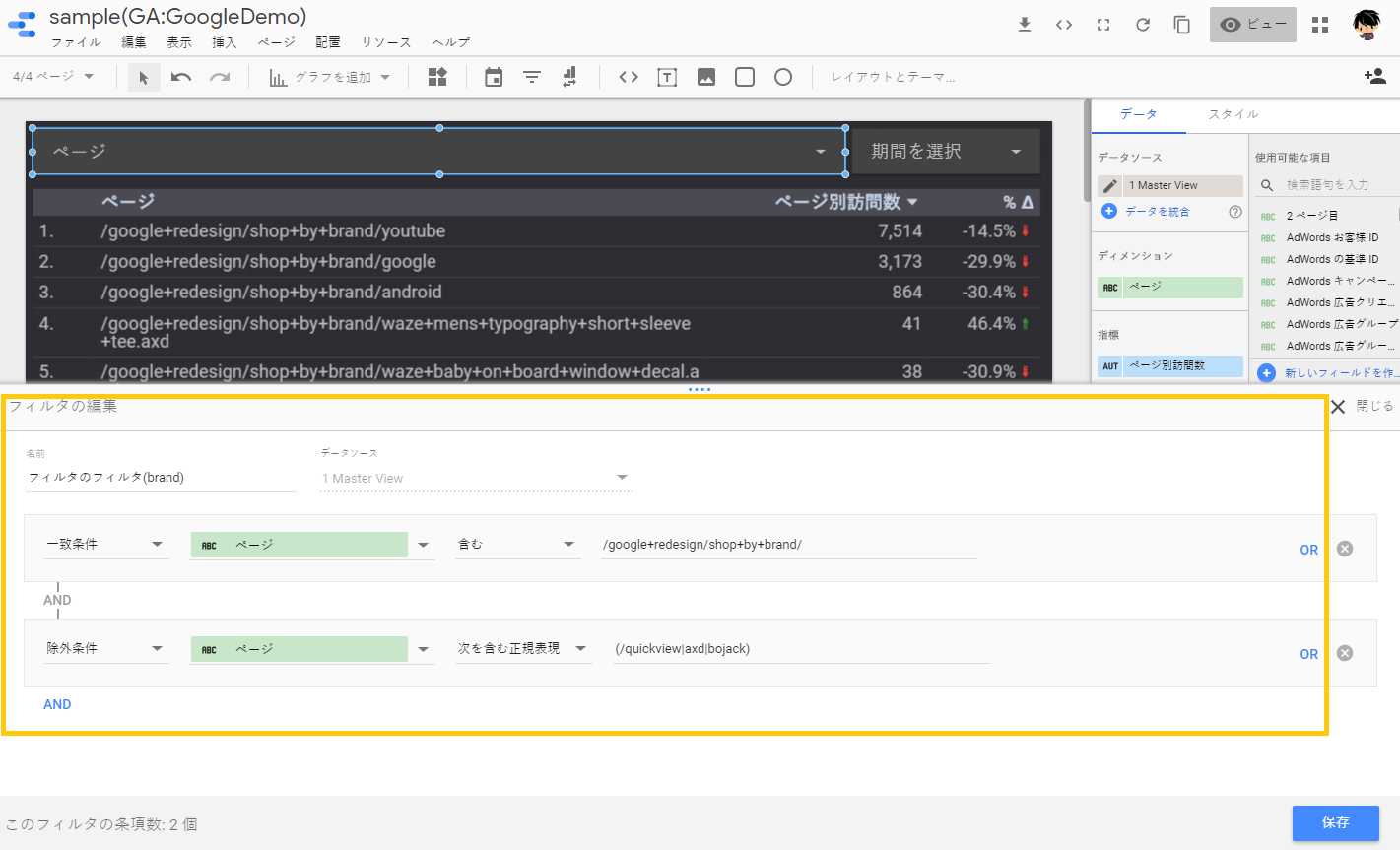Screen dimensions: 1400x850
Task: Enter fullscreen mode icon
Action: click(1103, 25)
